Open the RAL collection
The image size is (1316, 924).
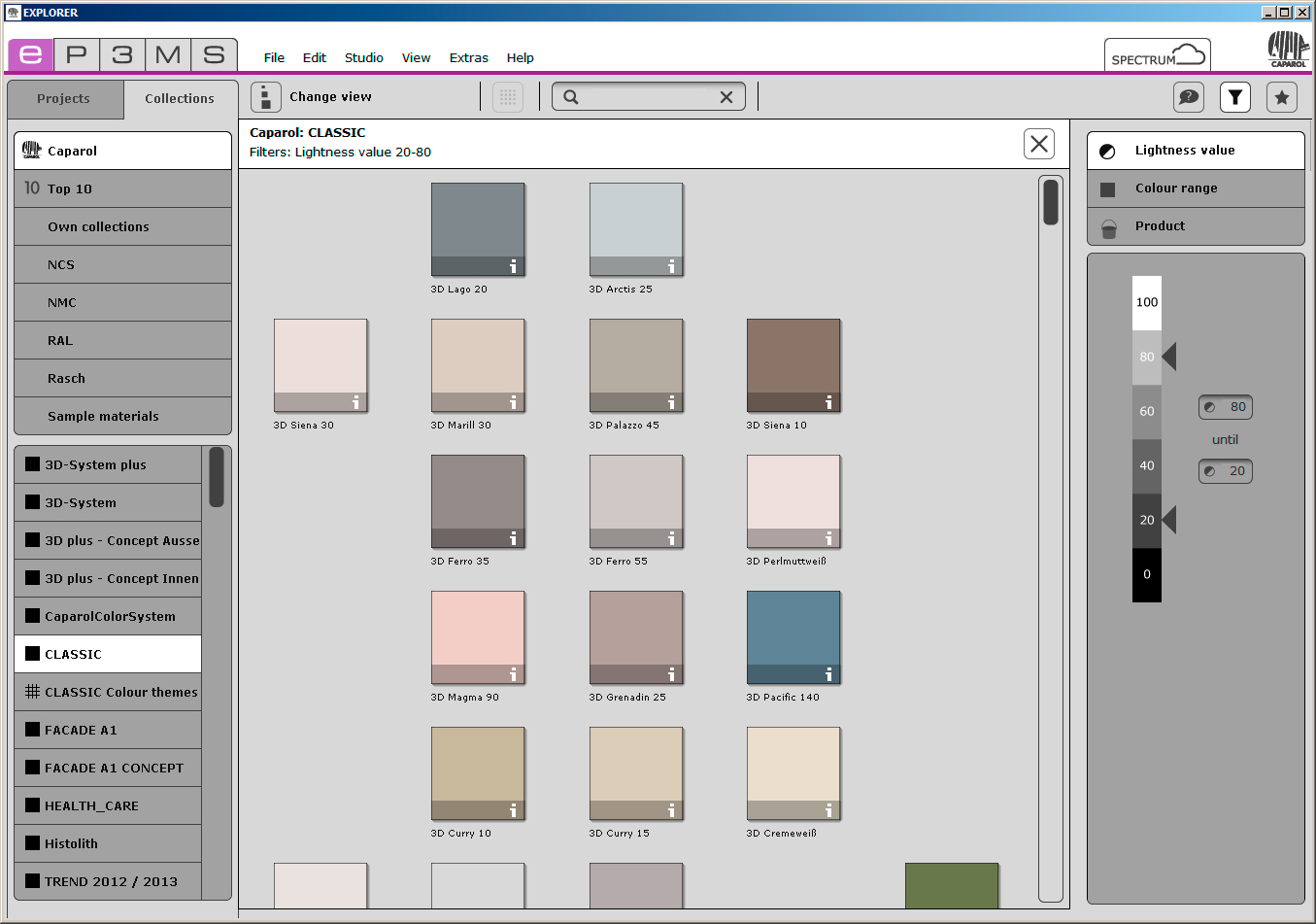(122, 340)
